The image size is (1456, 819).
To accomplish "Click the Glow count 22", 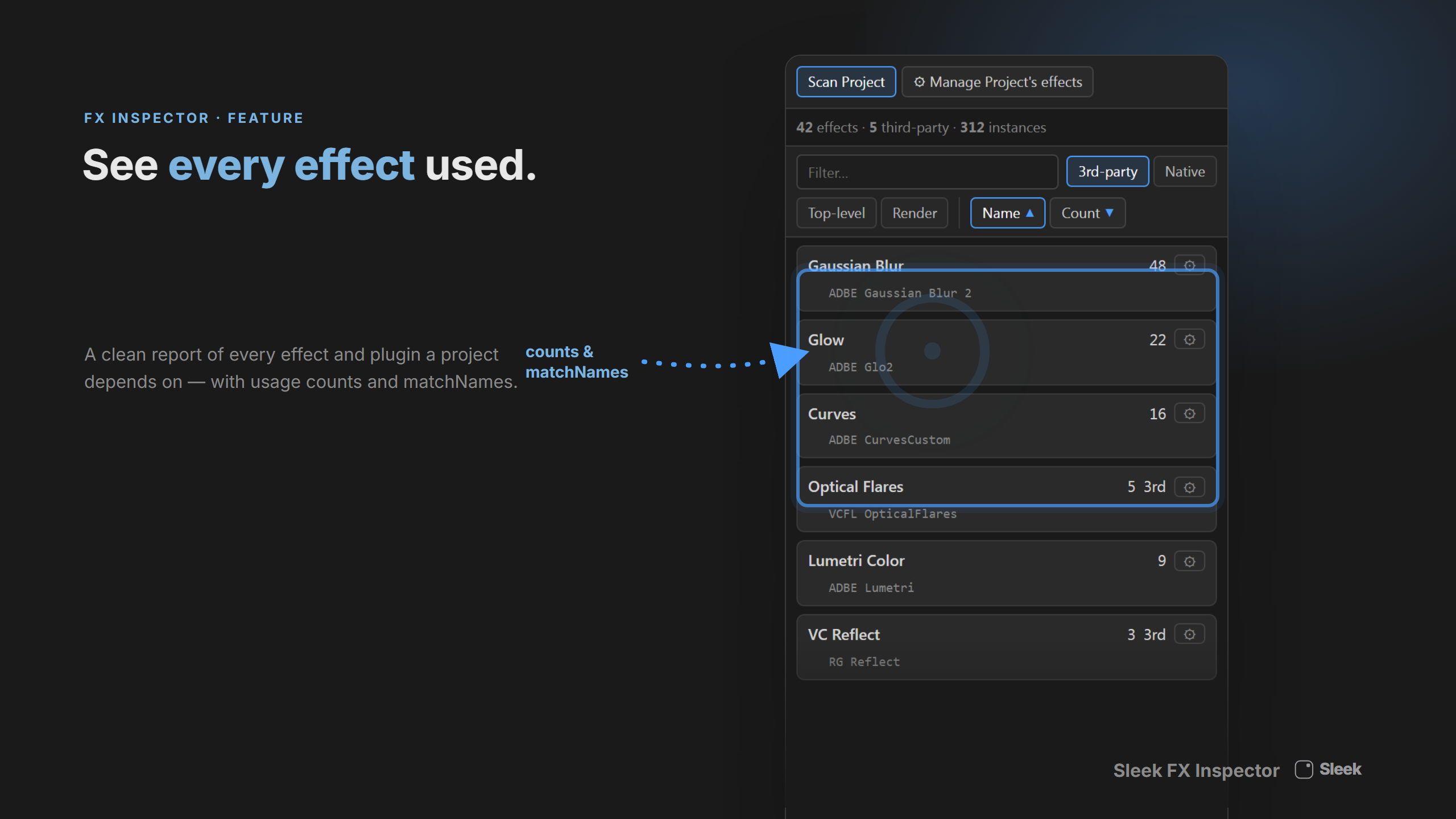I will [1157, 340].
